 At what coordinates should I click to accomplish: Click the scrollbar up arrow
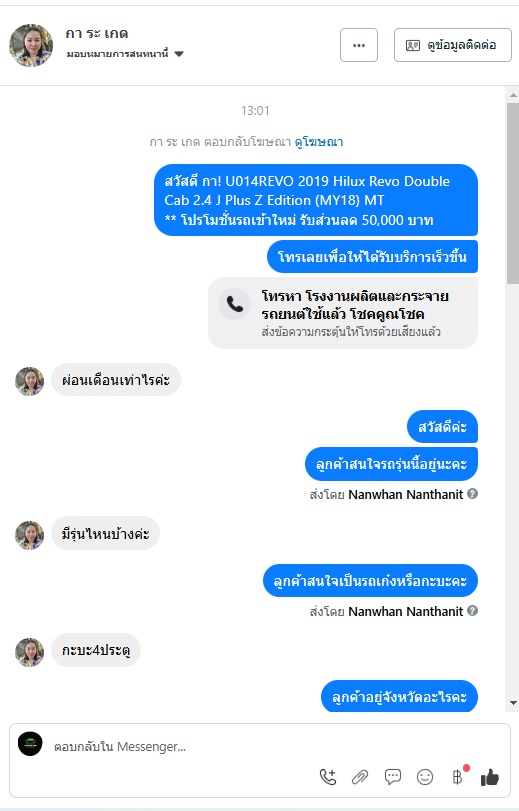click(513, 95)
